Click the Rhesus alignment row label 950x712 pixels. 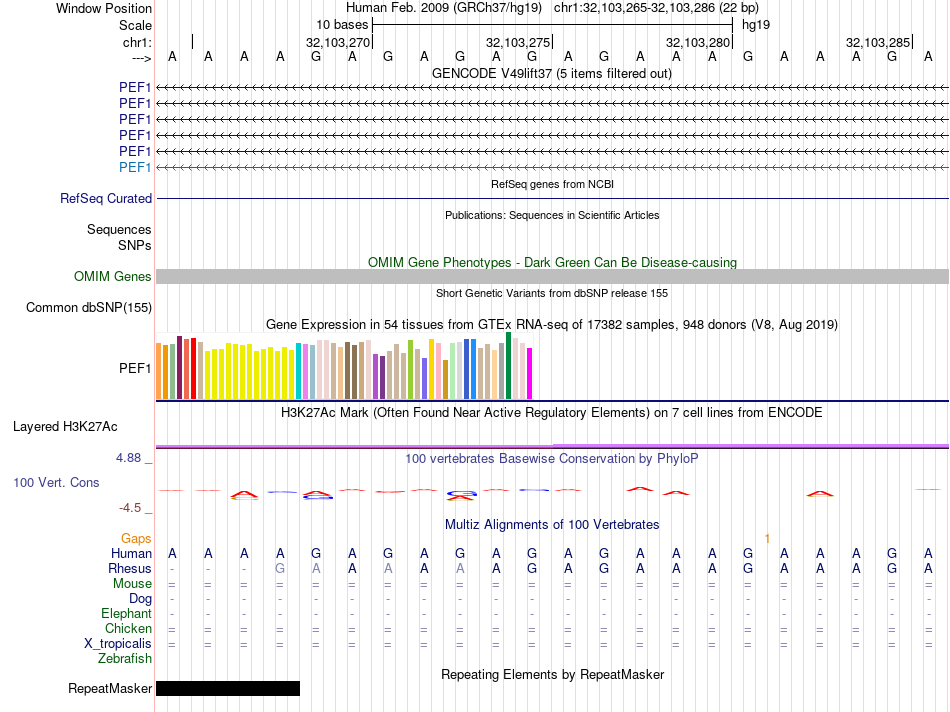[x=130, y=568]
